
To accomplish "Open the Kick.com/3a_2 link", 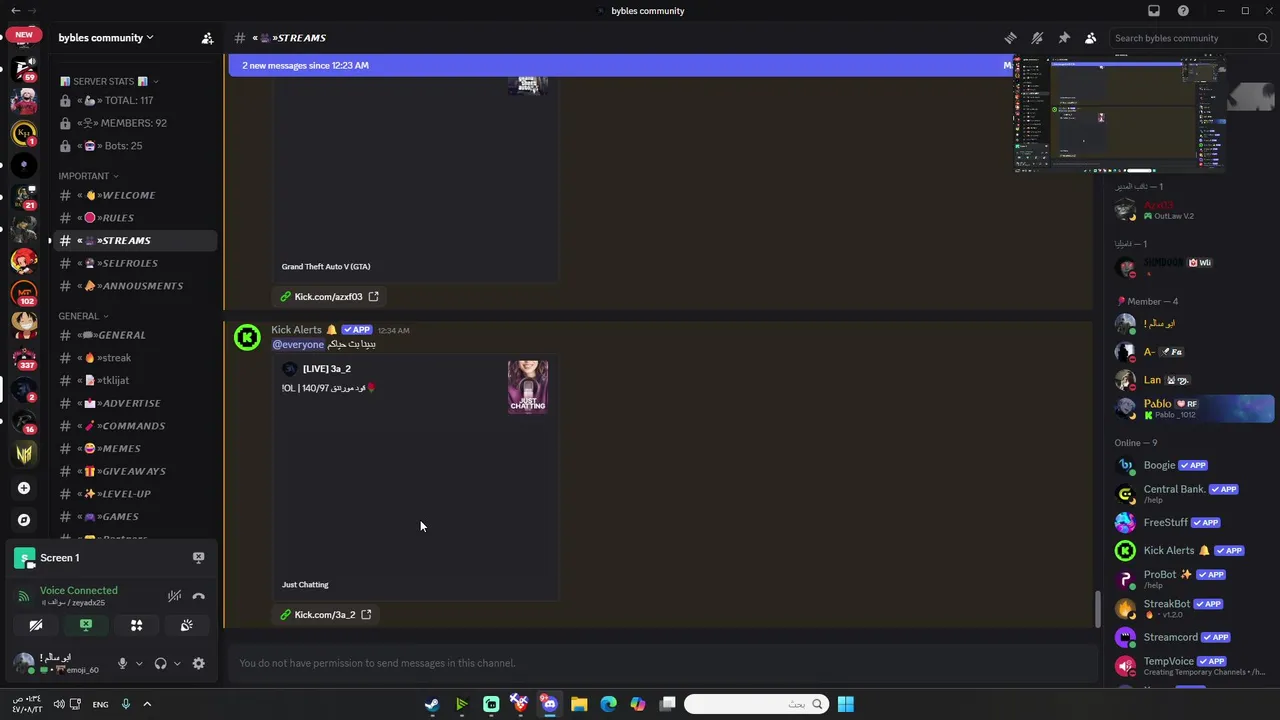I will 325,615.
